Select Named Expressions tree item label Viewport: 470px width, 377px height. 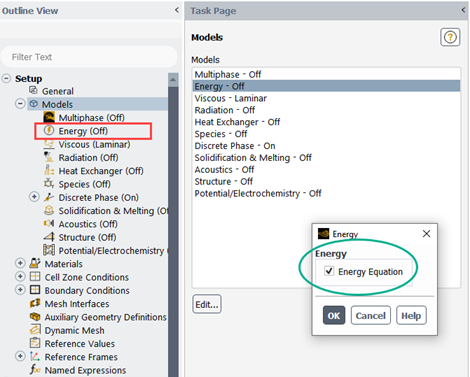point(85,370)
